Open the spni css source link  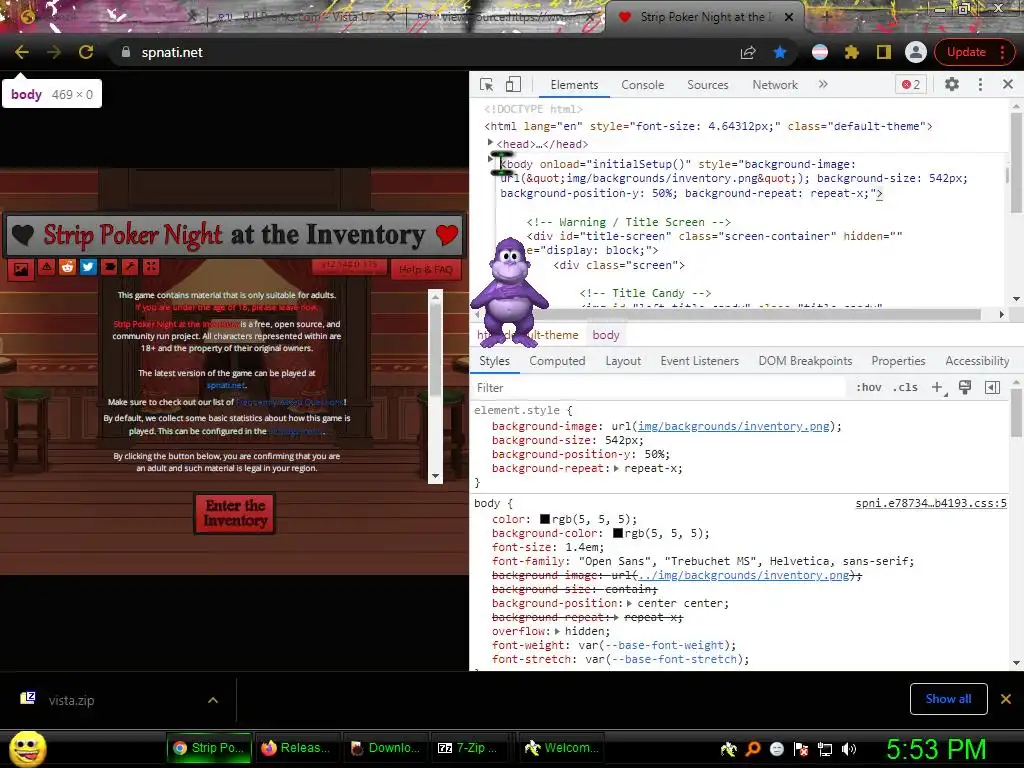pyautogui.click(x=931, y=504)
